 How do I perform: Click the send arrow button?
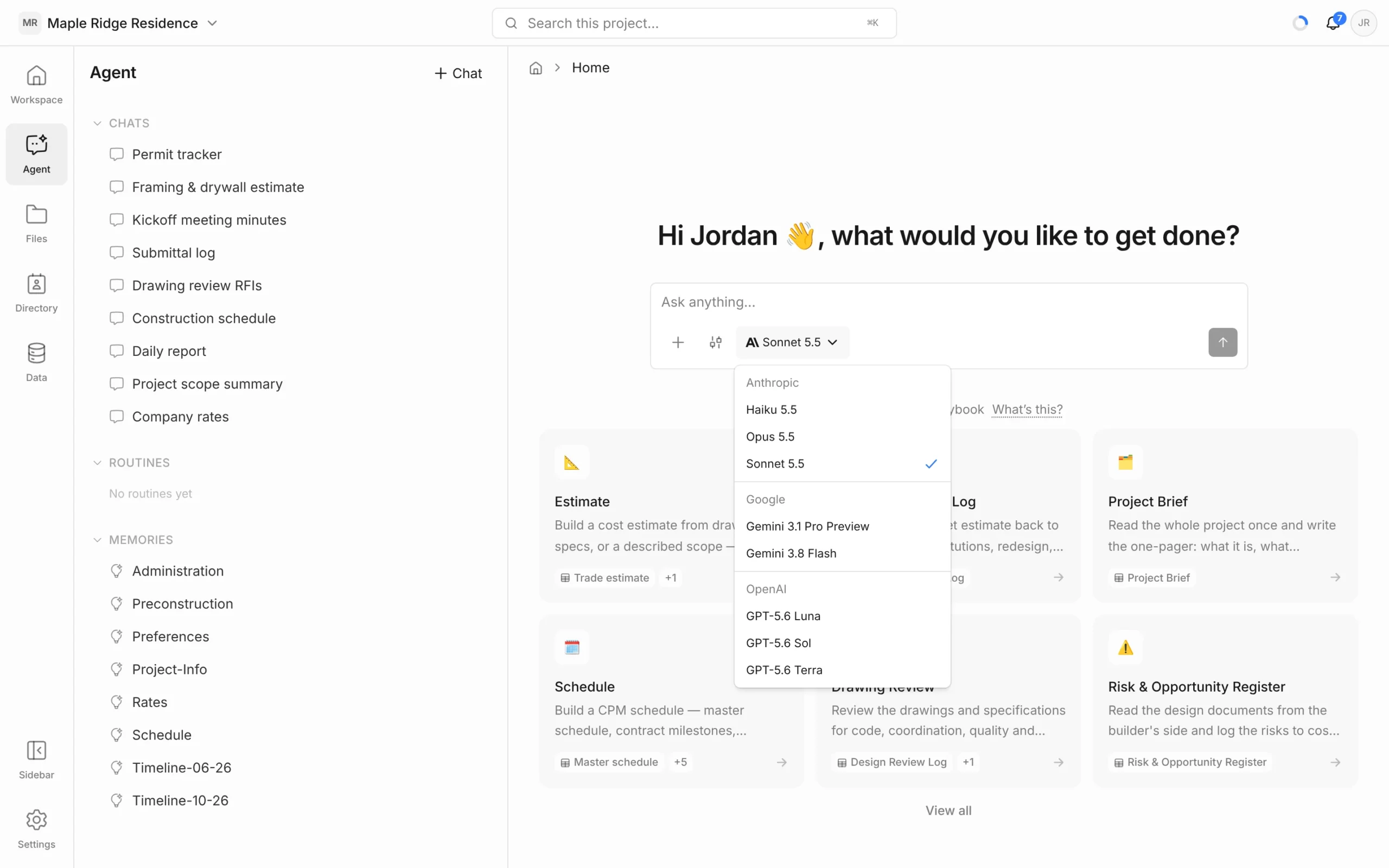click(x=1222, y=342)
